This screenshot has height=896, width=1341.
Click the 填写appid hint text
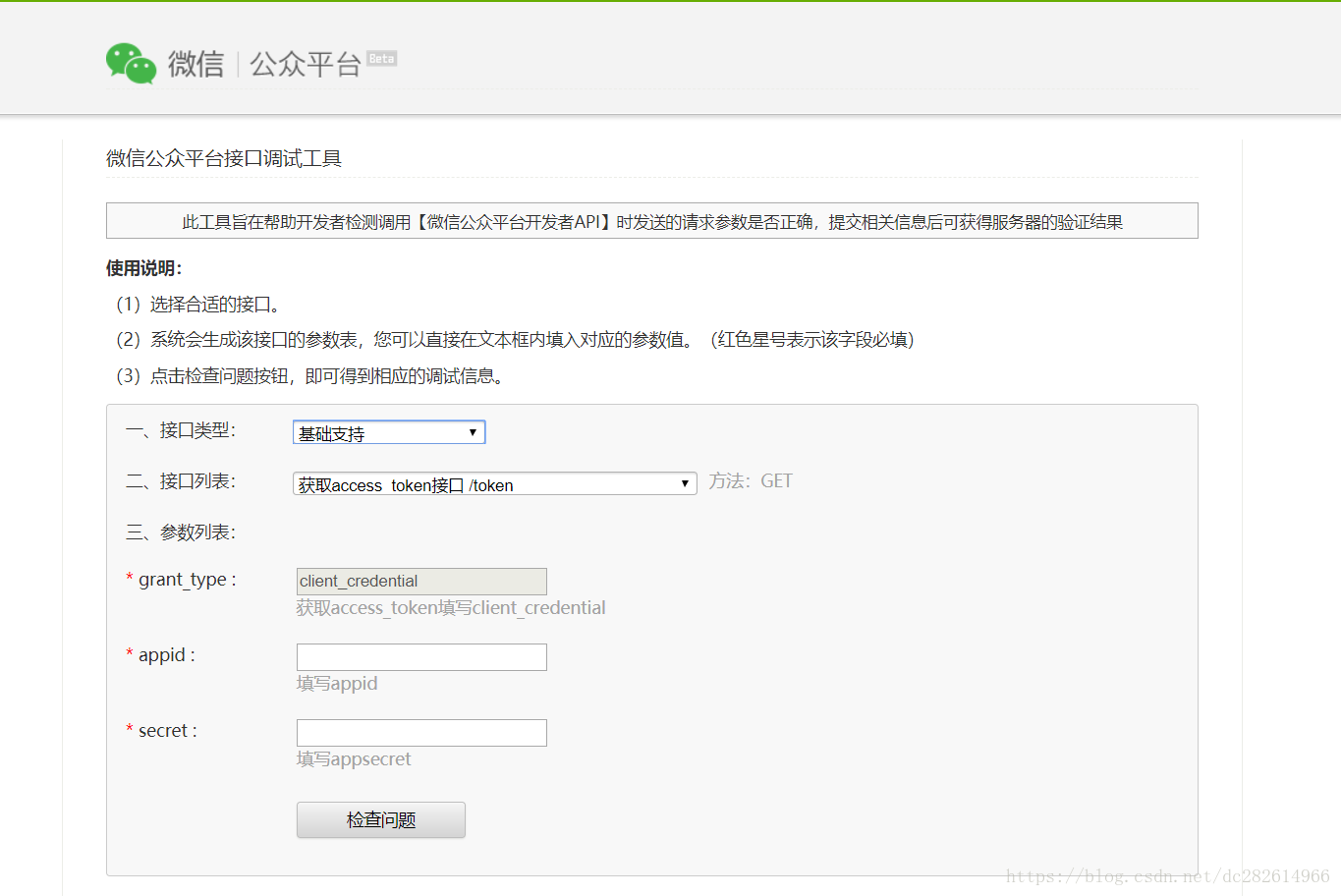(x=337, y=684)
